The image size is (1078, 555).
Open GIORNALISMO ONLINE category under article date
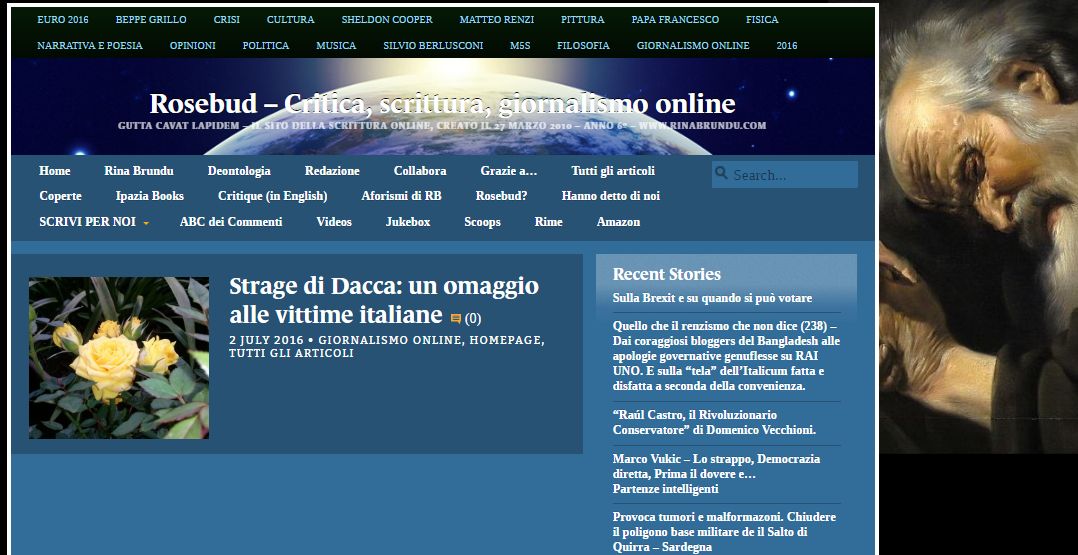click(x=390, y=340)
